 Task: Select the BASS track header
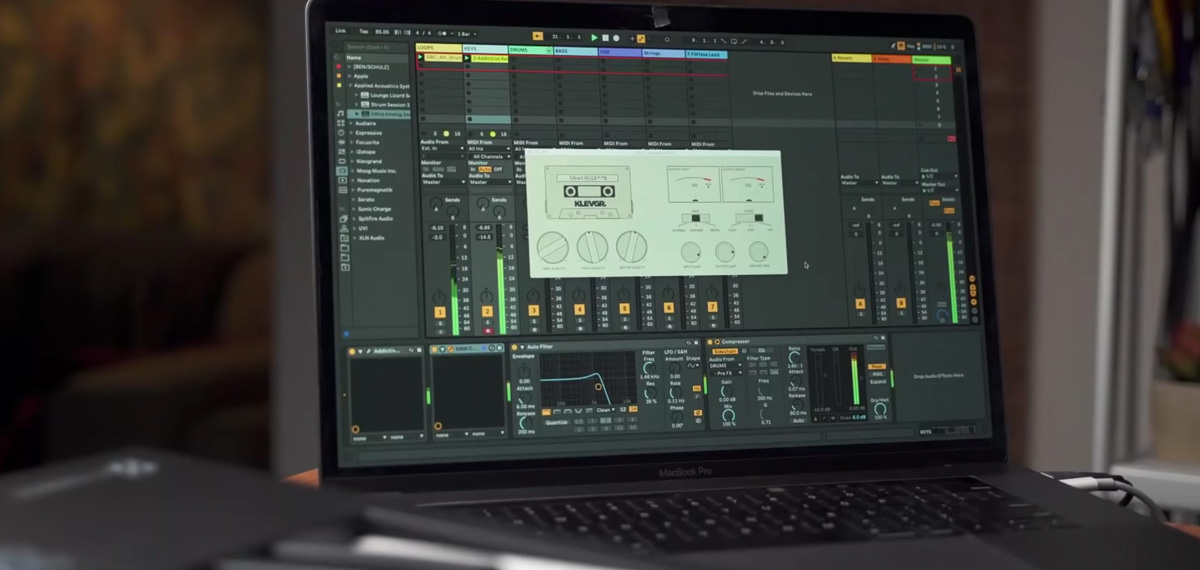[575, 50]
